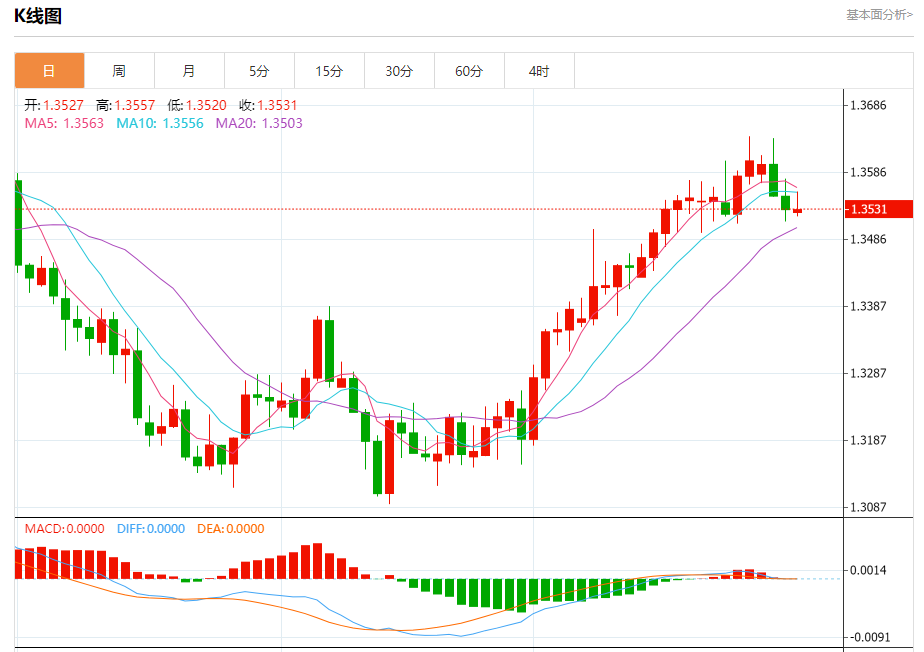Click the 0.0014 MACD axis label
The image size is (924, 652).
point(868,570)
